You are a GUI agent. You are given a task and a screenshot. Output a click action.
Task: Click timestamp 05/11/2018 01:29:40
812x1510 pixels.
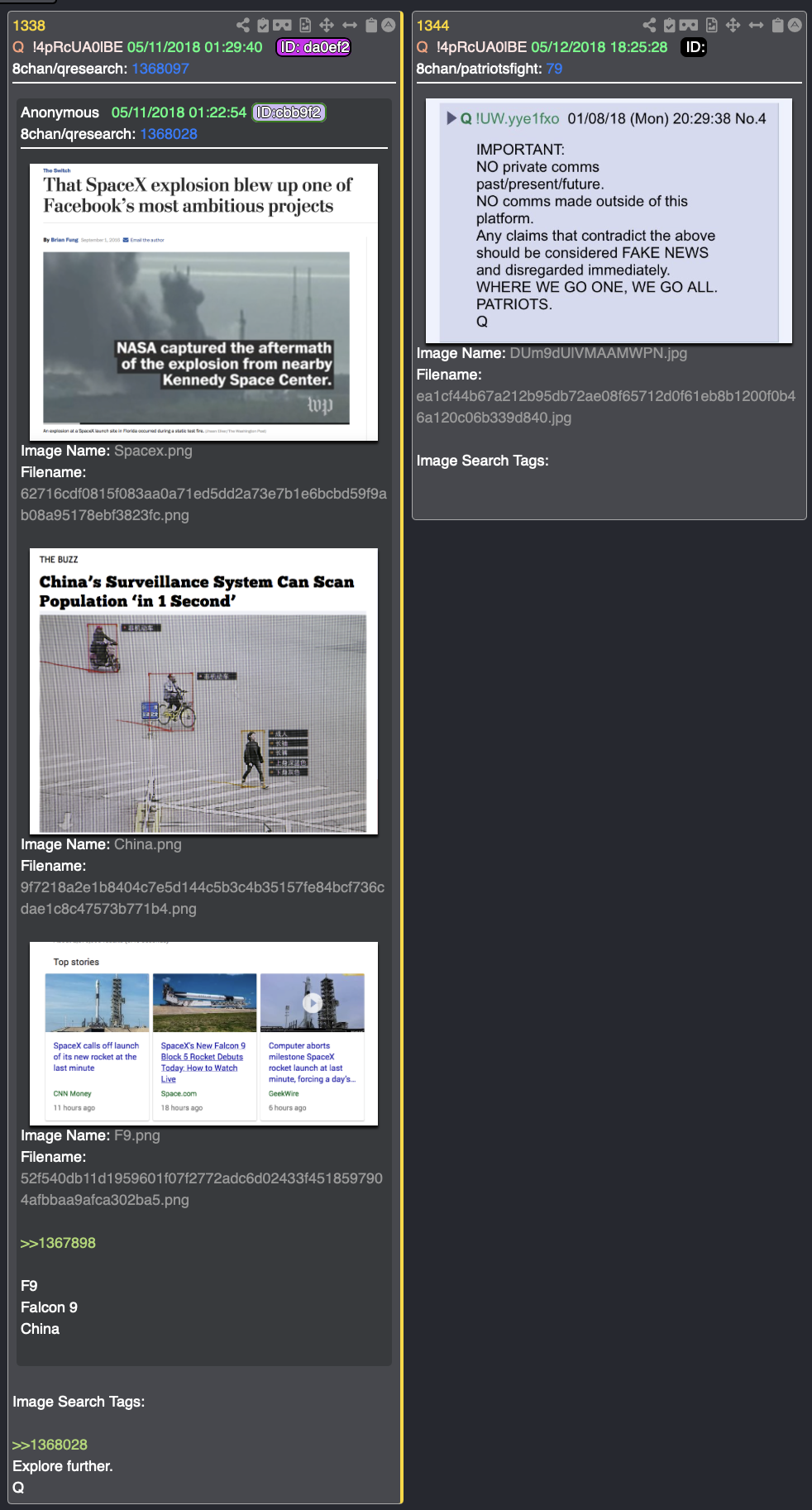tap(195, 47)
